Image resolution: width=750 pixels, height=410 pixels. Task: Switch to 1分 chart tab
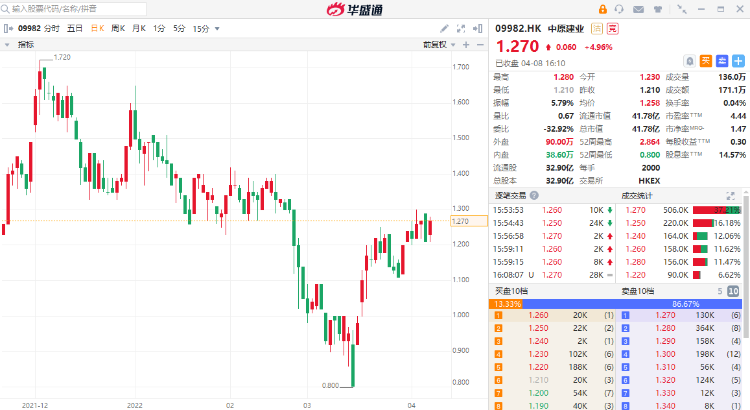[x=159, y=29]
